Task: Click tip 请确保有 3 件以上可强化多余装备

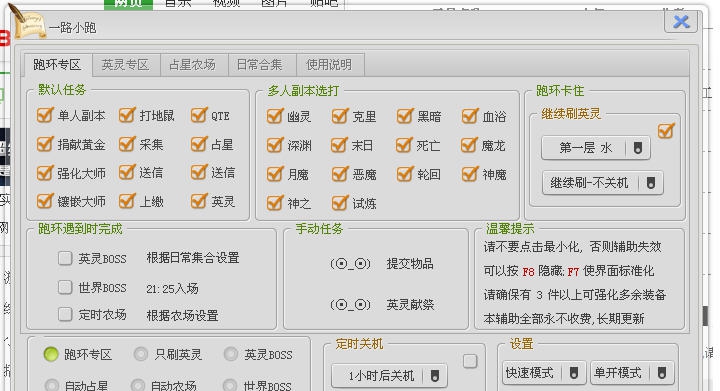Action: point(574,295)
